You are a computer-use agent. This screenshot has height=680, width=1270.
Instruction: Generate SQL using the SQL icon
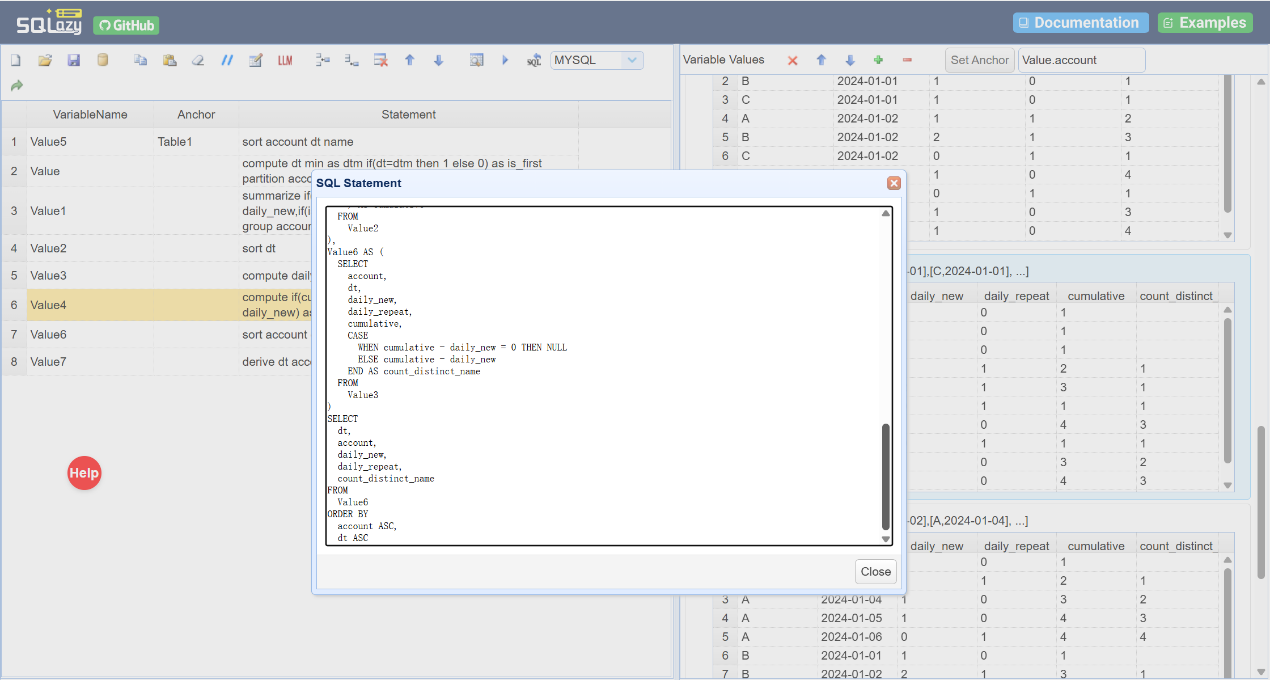tap(534, 60)
